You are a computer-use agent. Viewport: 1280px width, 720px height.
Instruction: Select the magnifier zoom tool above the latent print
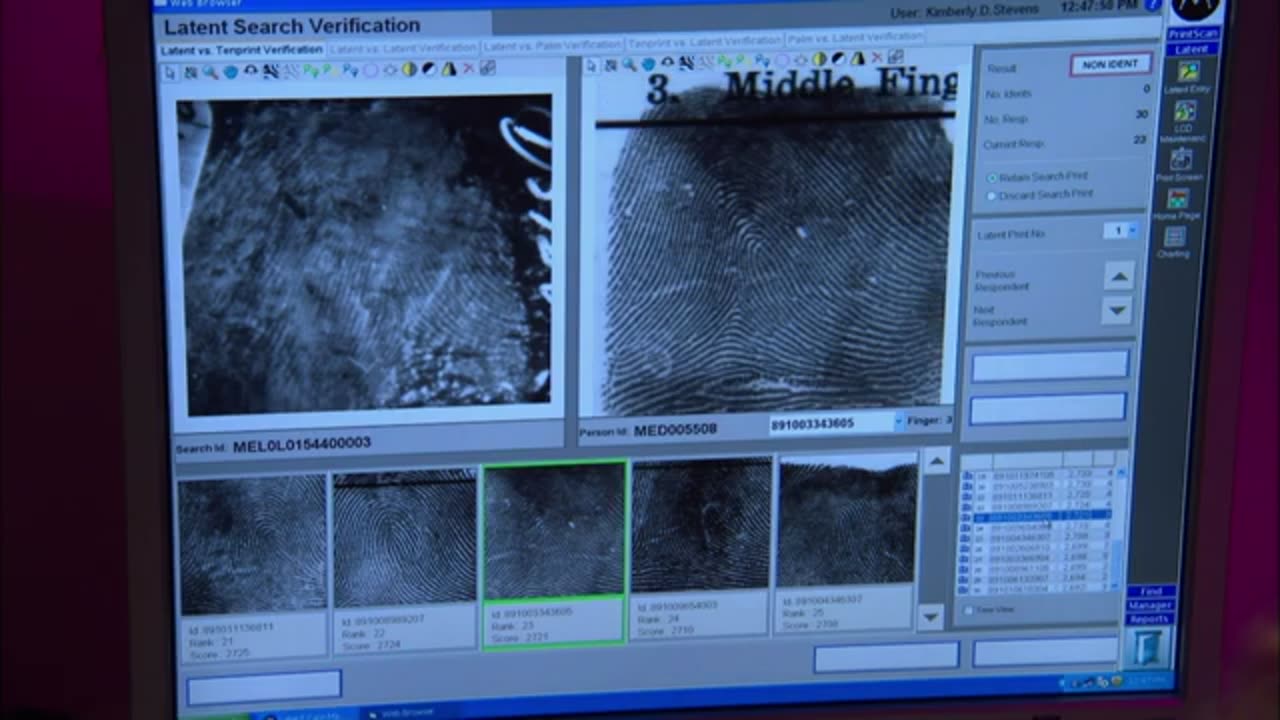tap(211, 71)
